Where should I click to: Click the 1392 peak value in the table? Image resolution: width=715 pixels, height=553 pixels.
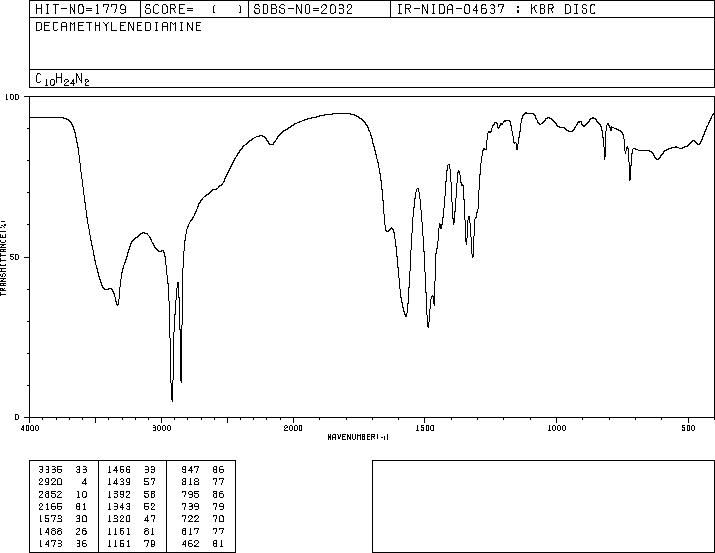(x=119, y=495)
